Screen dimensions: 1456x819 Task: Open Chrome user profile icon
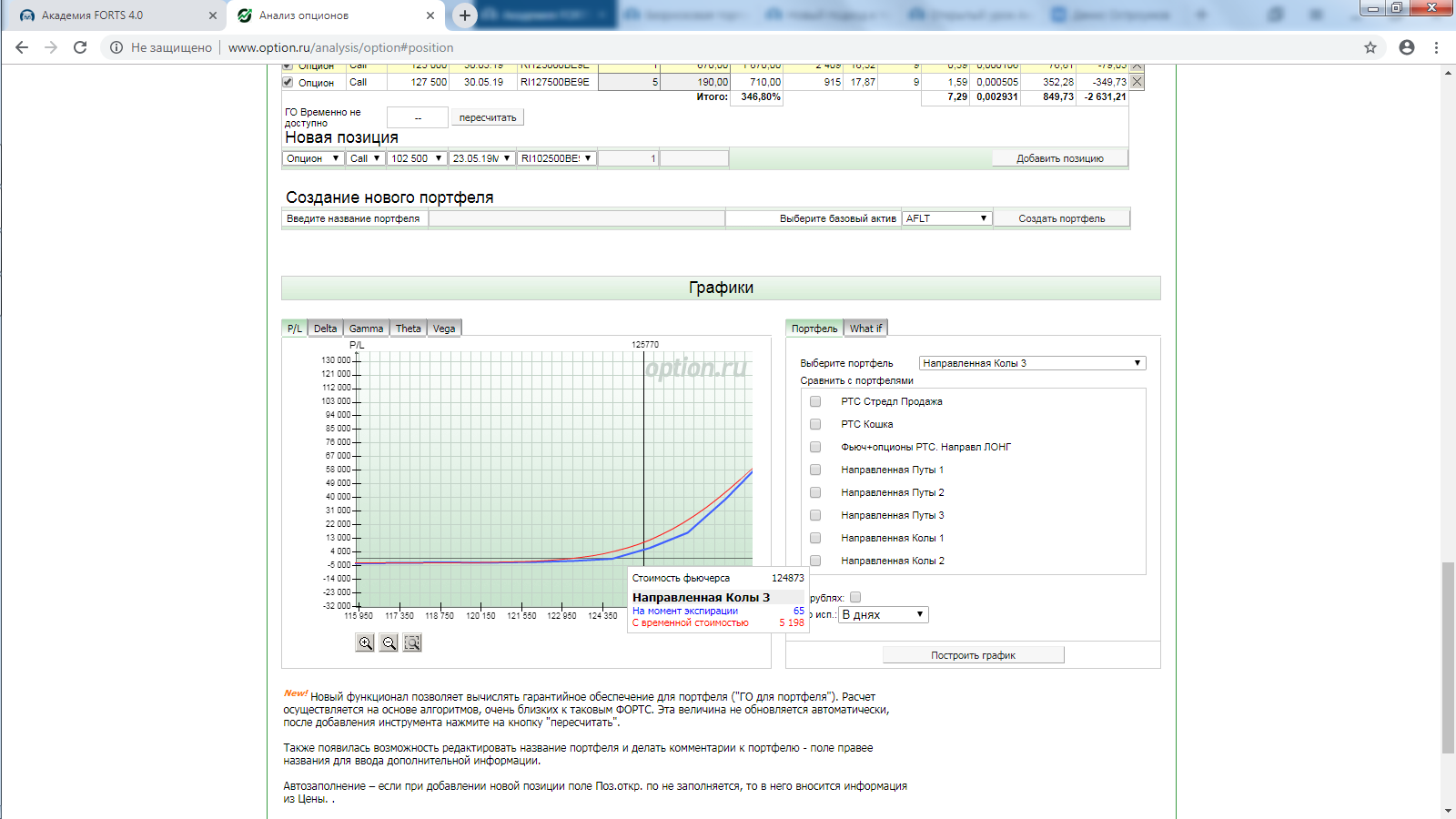[x=1407, y=47]
